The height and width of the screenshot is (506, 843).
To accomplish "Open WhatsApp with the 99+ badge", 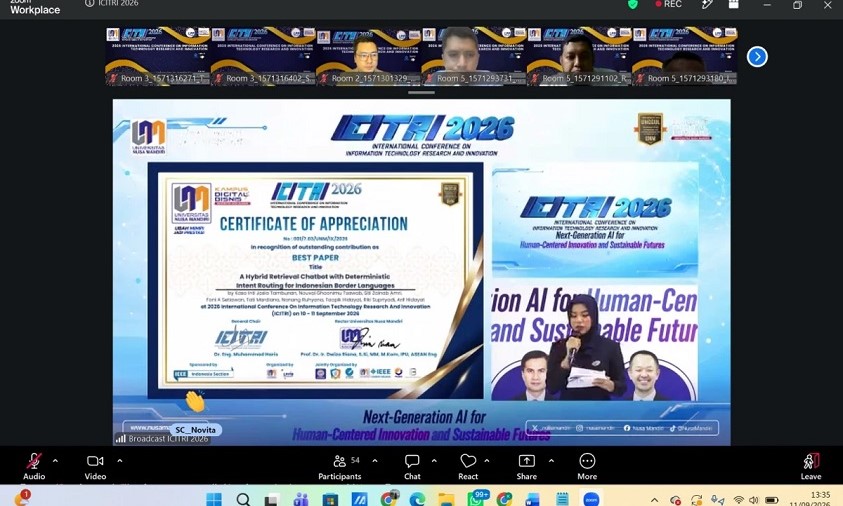I will (x=476, y=498).
